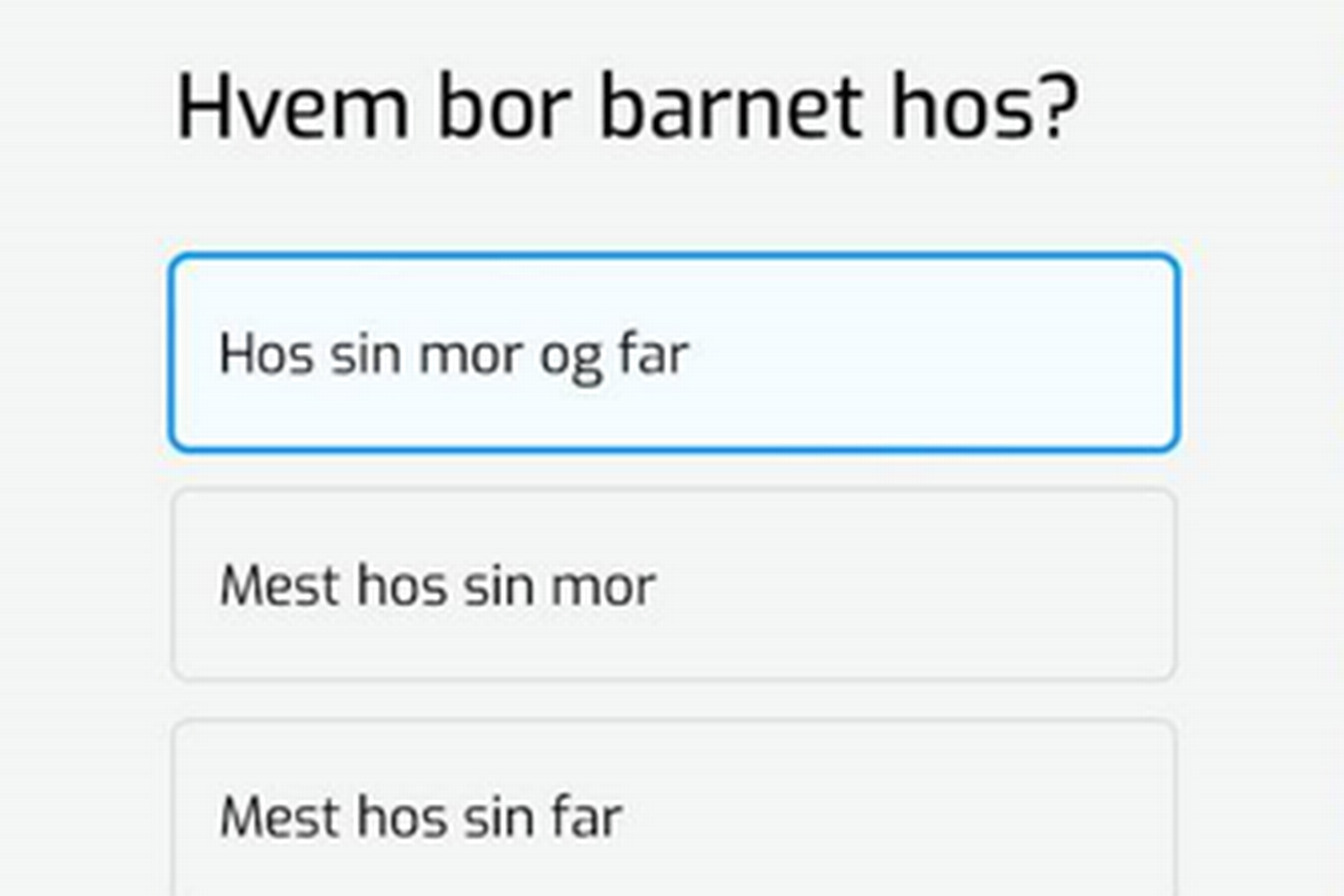Answer that the child lives with both parents

[x=673, y=353]
